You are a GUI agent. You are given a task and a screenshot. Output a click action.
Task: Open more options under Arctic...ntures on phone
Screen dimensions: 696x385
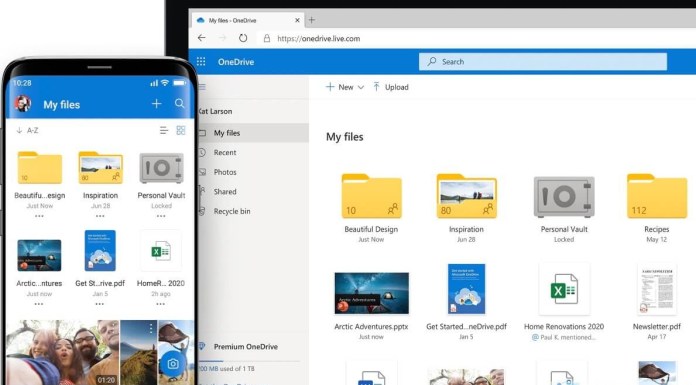(x=39, y=304)
